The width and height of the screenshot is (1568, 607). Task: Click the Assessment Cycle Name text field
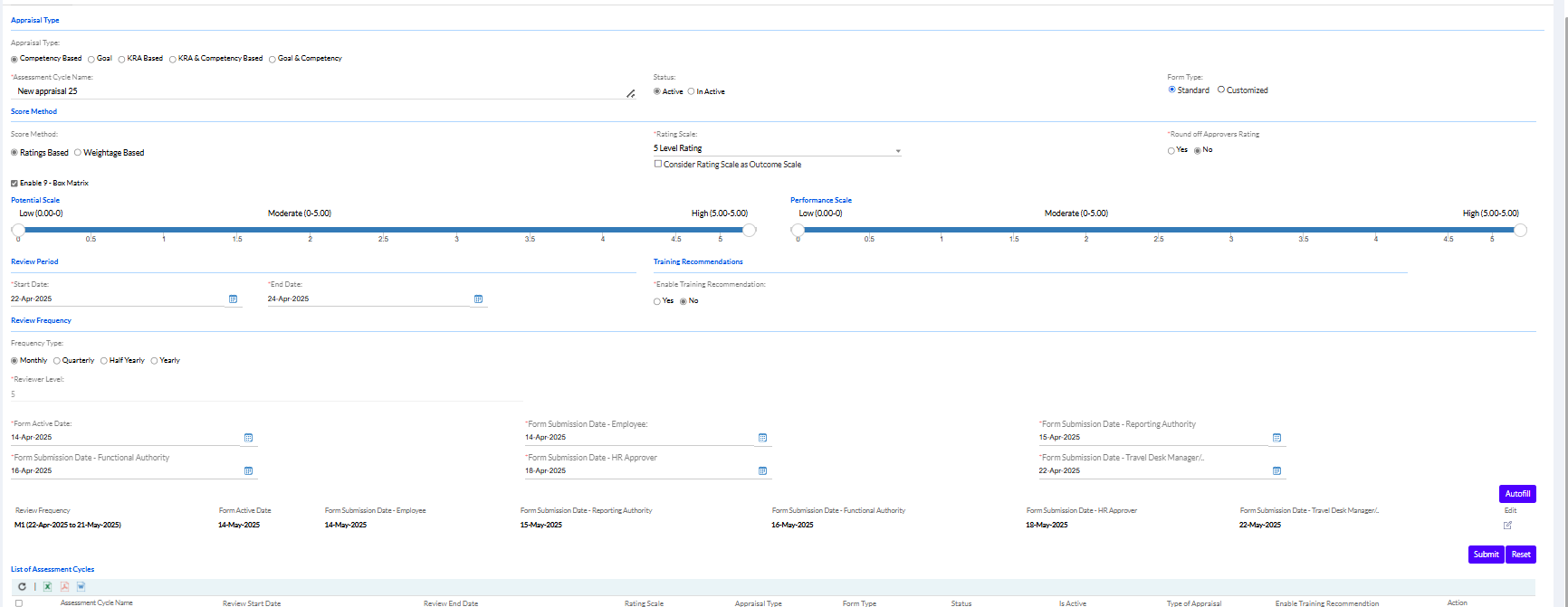(x=317, y=91)
